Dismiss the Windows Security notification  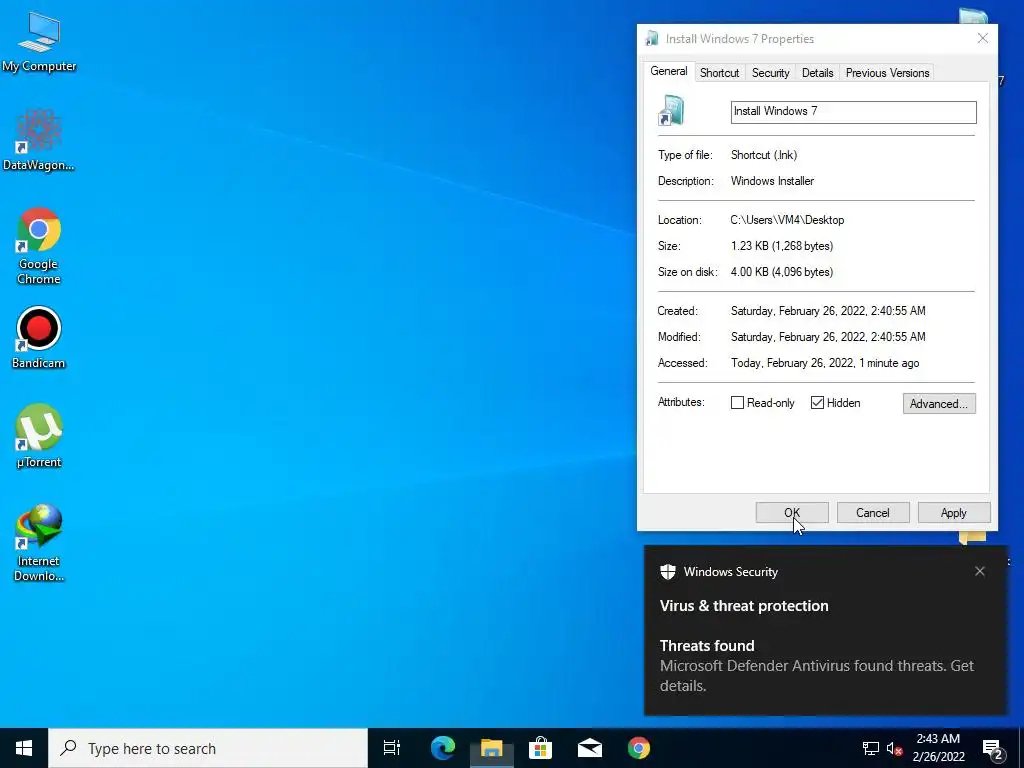[x=980, y=571]
